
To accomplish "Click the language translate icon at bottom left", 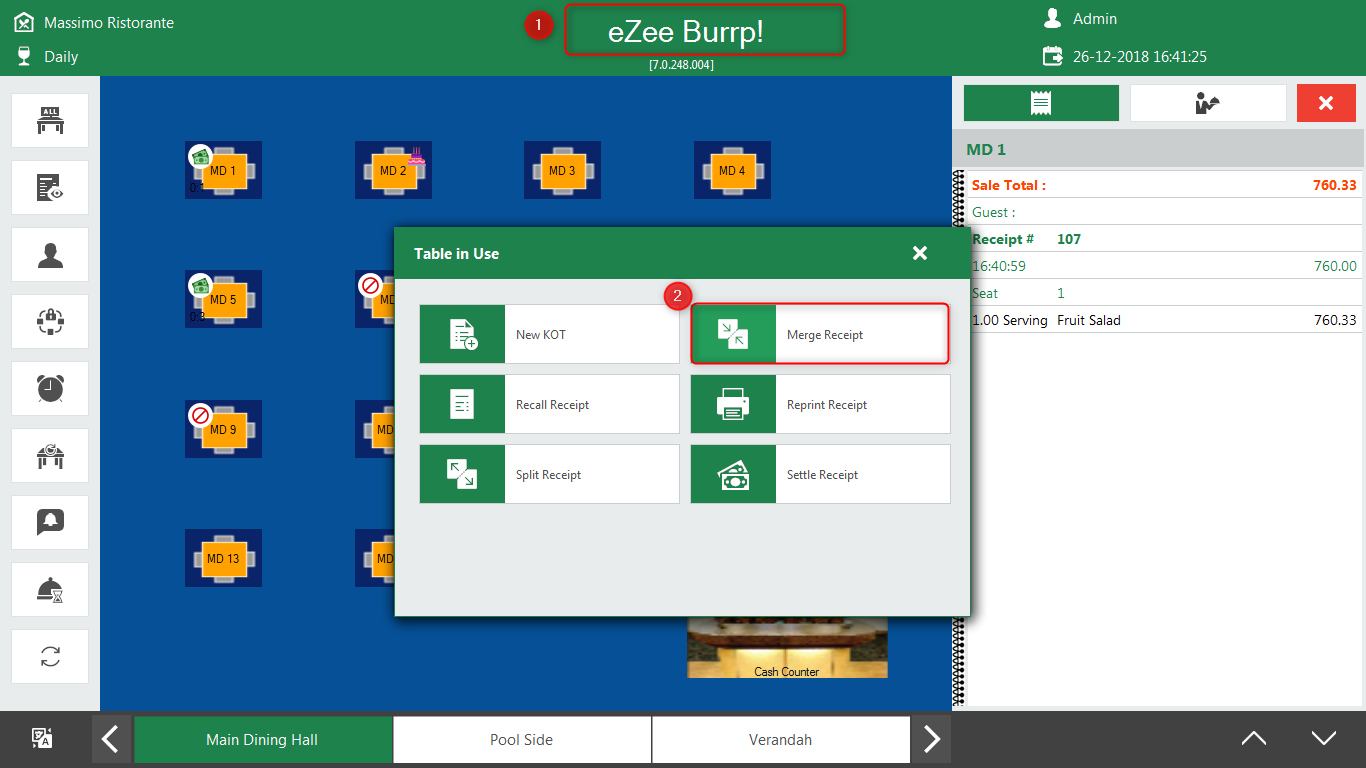I will 42,739.
